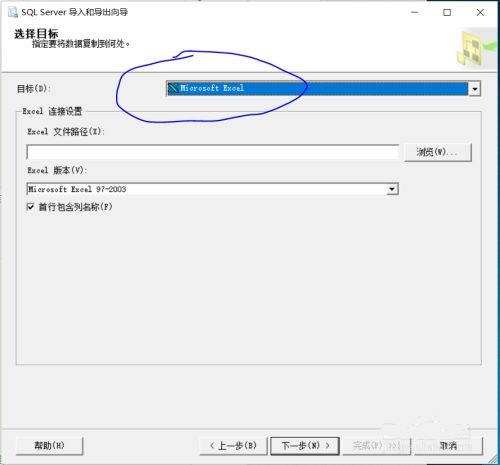Select the Microsoft Excel 97-2003 version field
The image size is (500, 465).
pyautogui.click(x=212, y=189)
